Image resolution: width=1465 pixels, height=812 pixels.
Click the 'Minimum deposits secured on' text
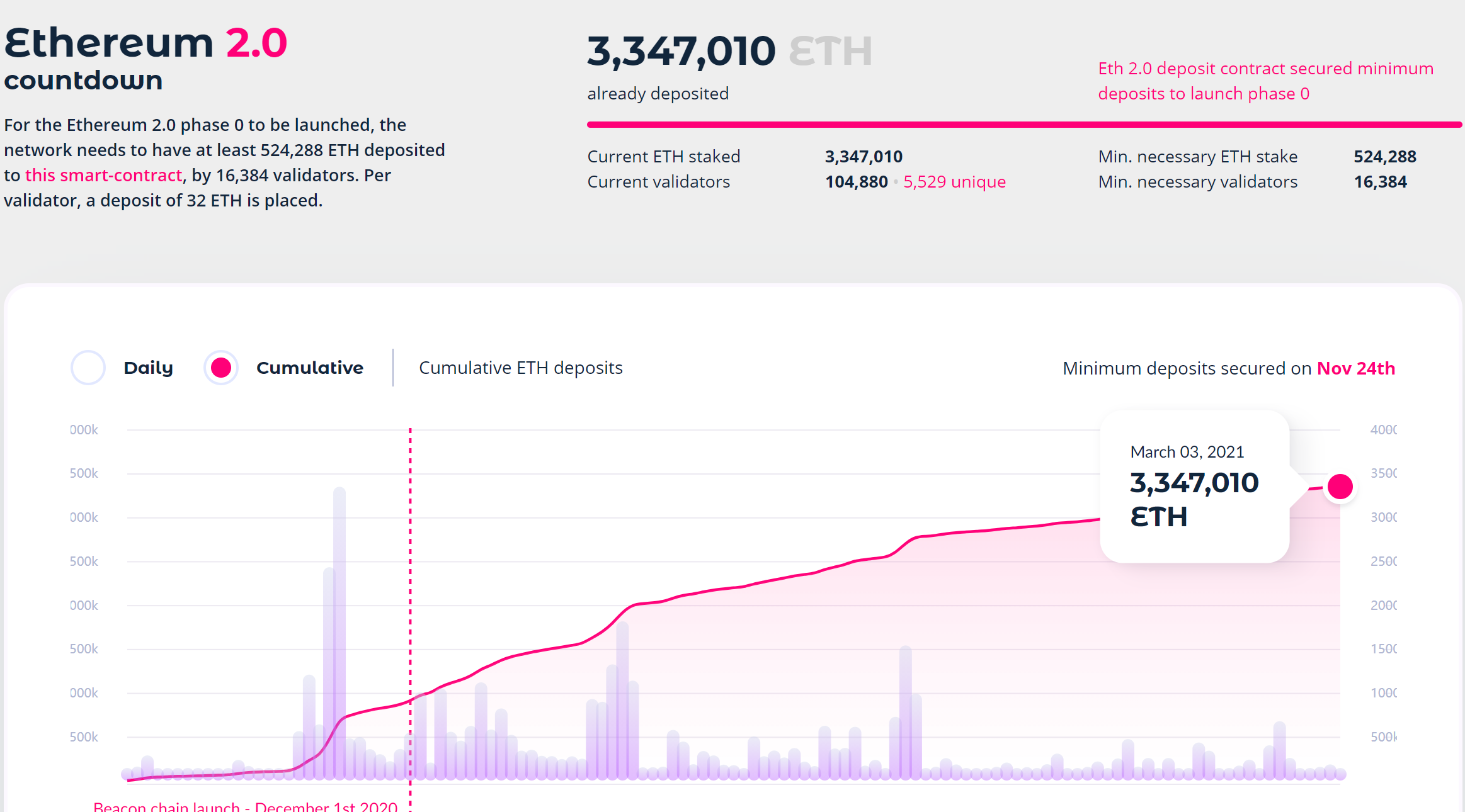[x=1187, y=368]
